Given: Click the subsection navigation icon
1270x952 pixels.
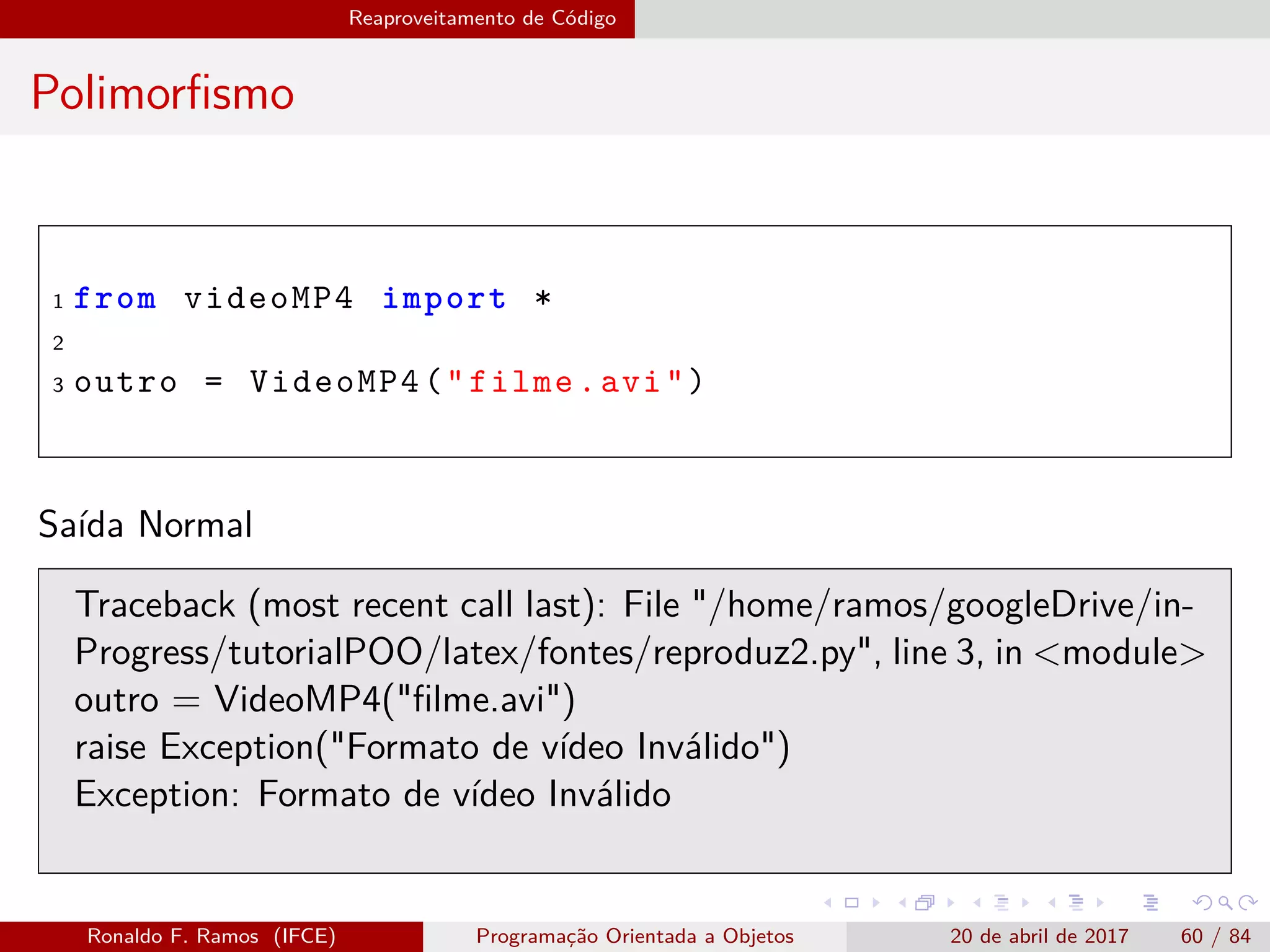Looking at the screenshot, I should coord(1001,903).
